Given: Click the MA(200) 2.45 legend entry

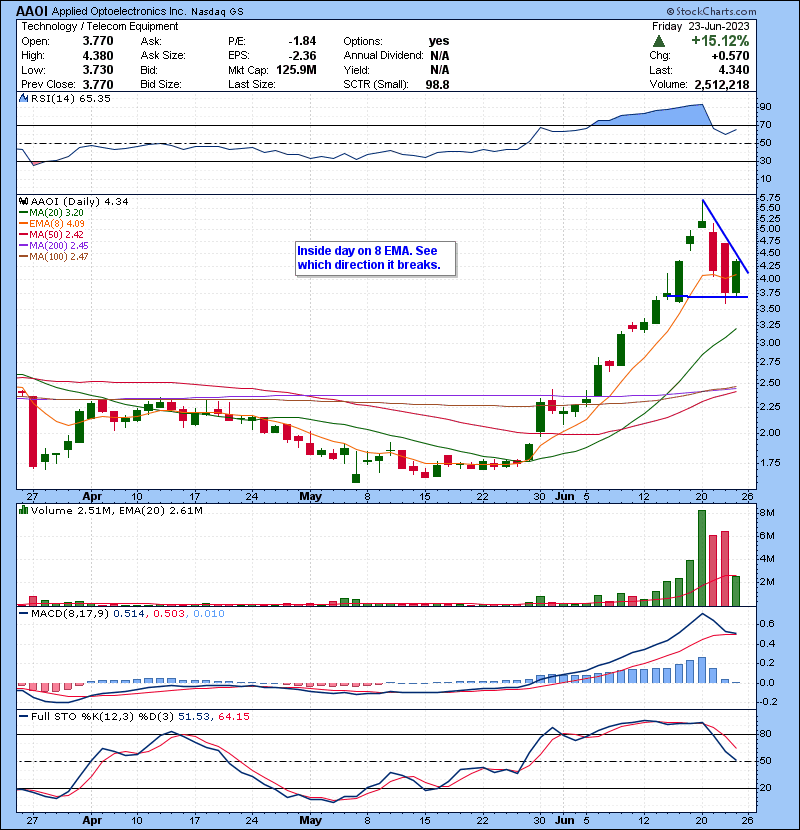Looking at the screenshot, I should click(53, 246).
